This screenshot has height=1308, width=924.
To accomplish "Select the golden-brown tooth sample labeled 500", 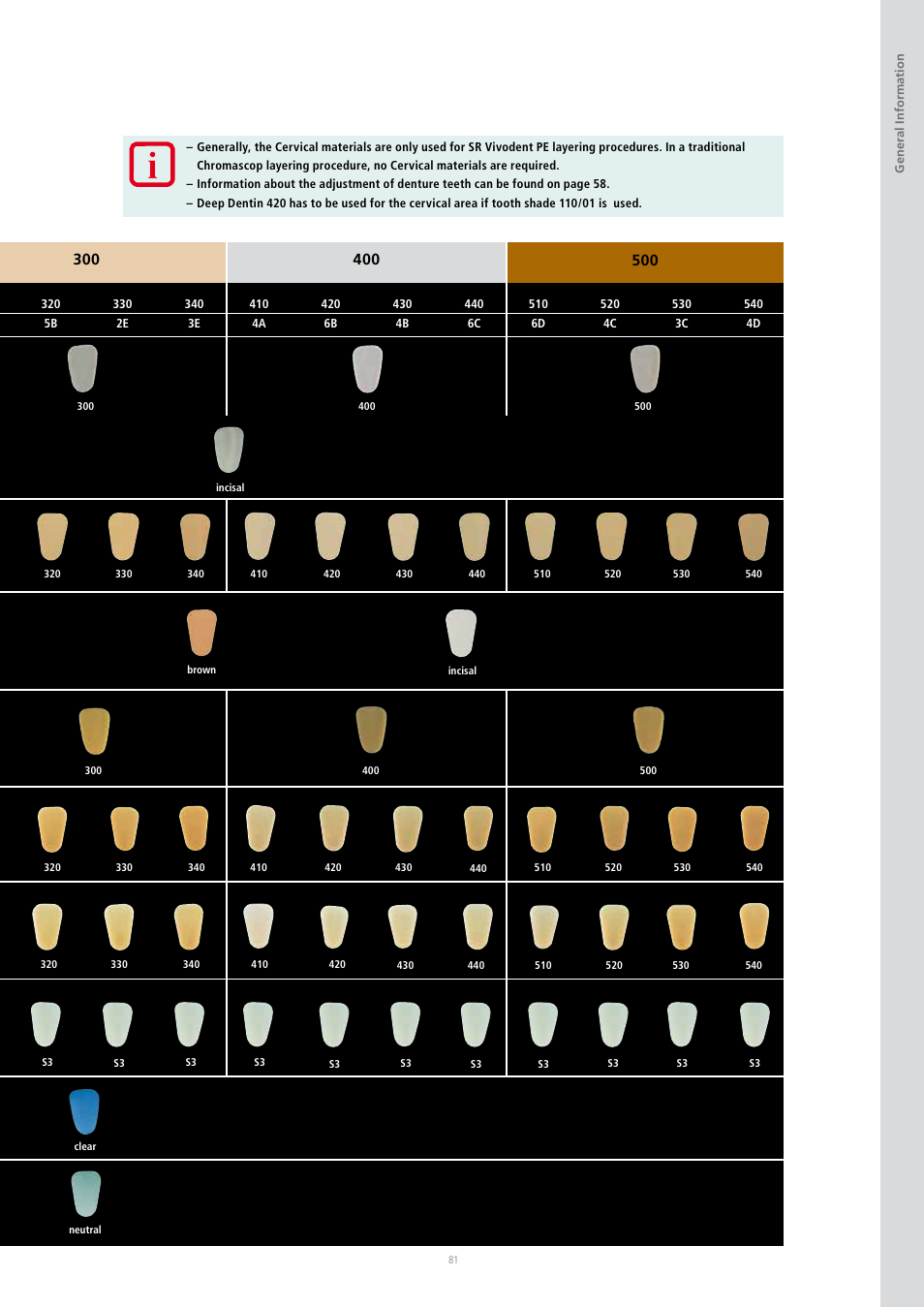I will coord(648,730).
